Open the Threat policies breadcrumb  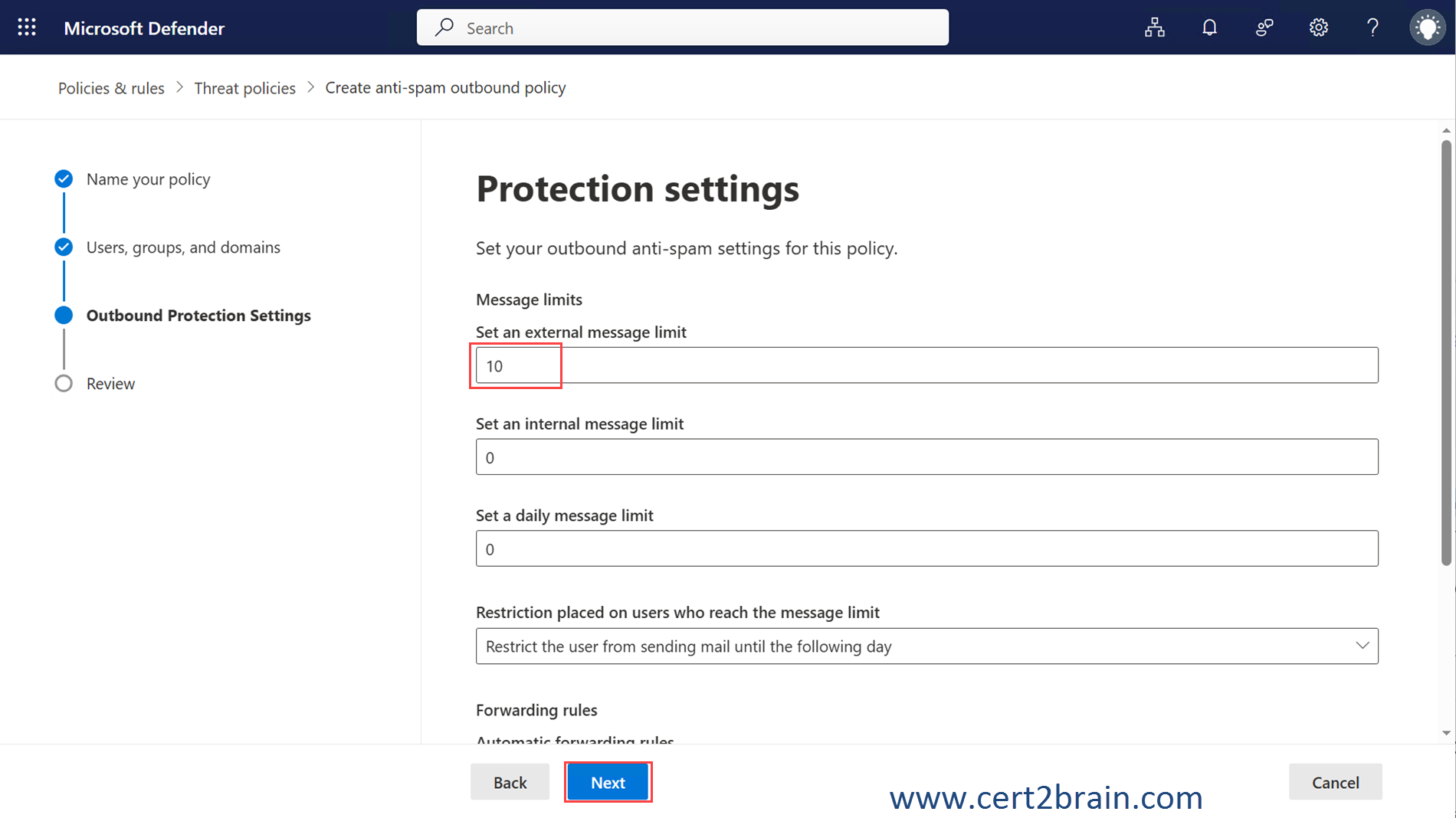point(244,88)
